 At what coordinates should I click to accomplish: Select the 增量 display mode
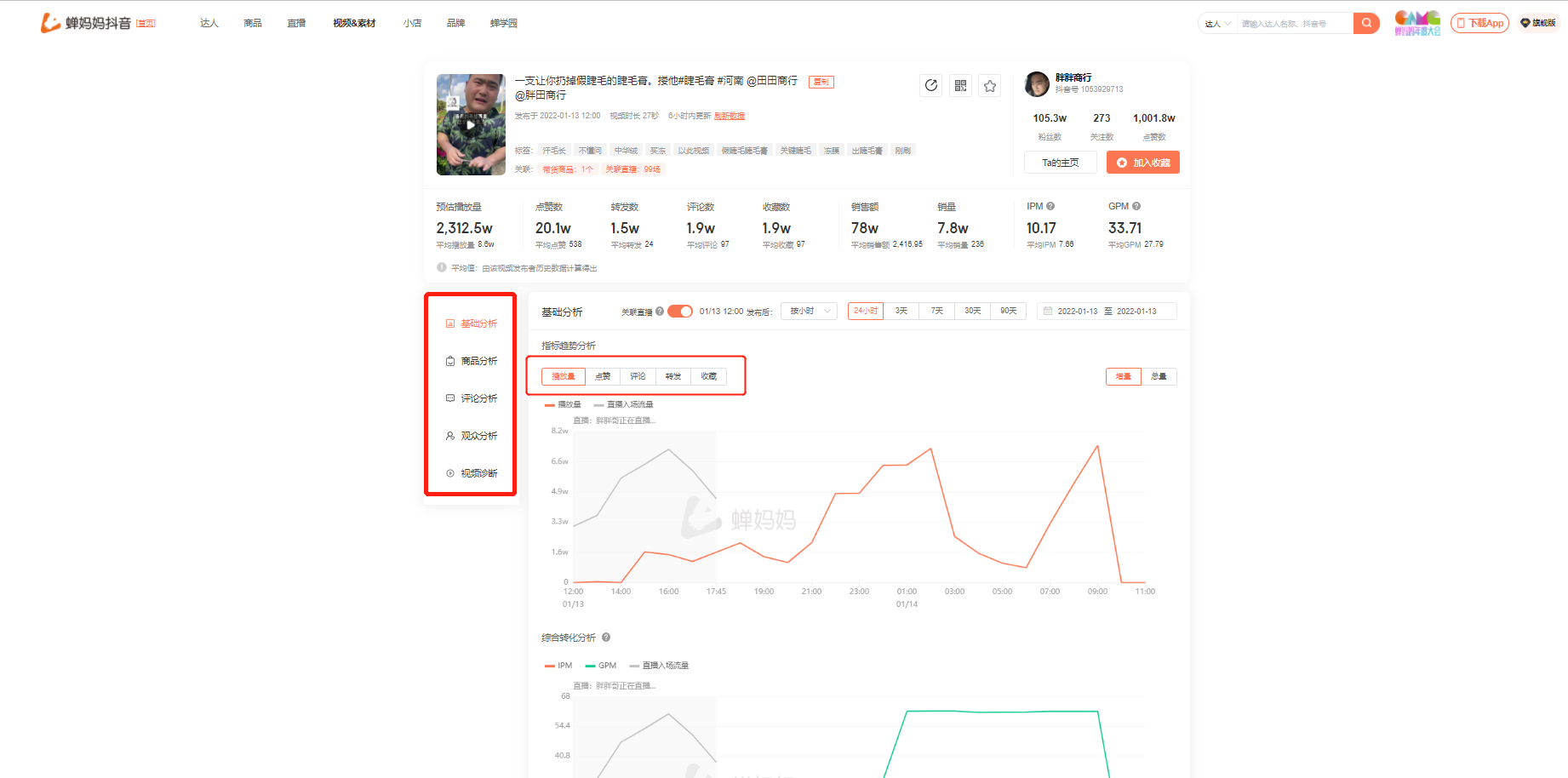[1124, 376]
